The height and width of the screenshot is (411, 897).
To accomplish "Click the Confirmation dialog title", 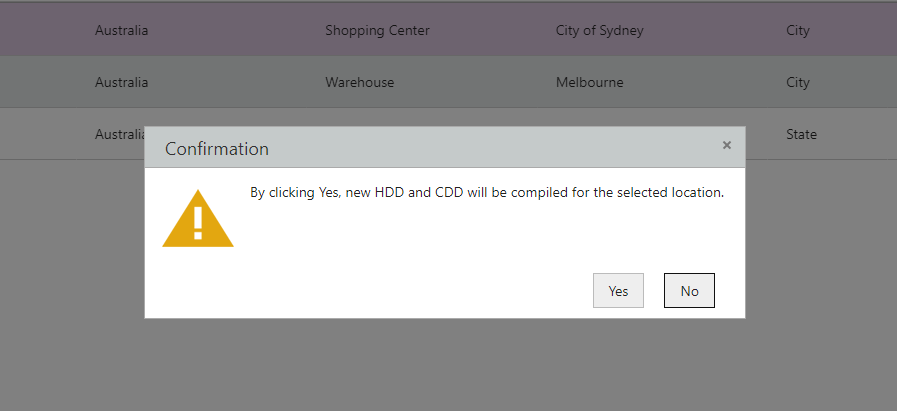I will point(217,149).
